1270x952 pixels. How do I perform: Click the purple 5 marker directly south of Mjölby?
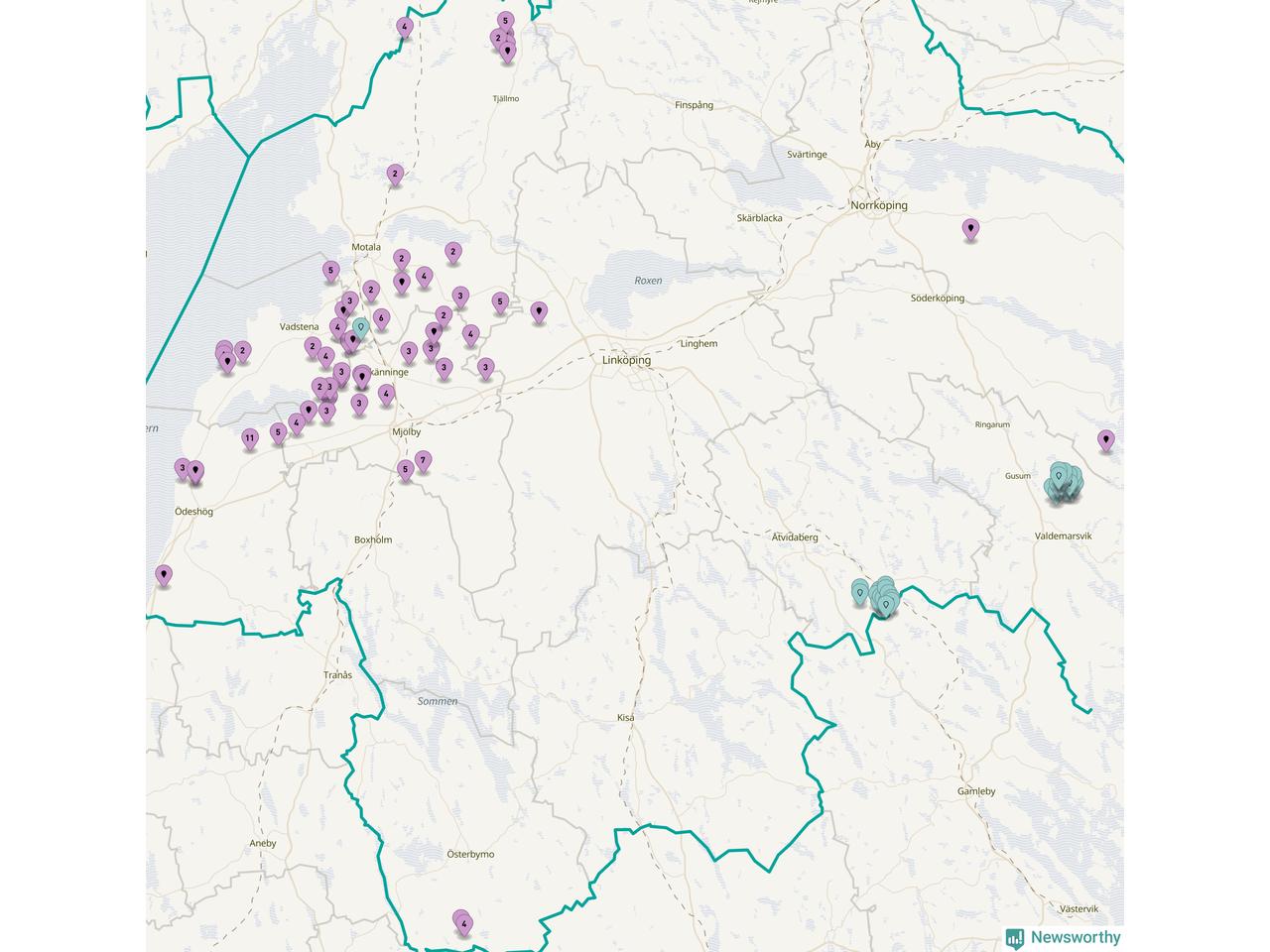click(405, 470)
